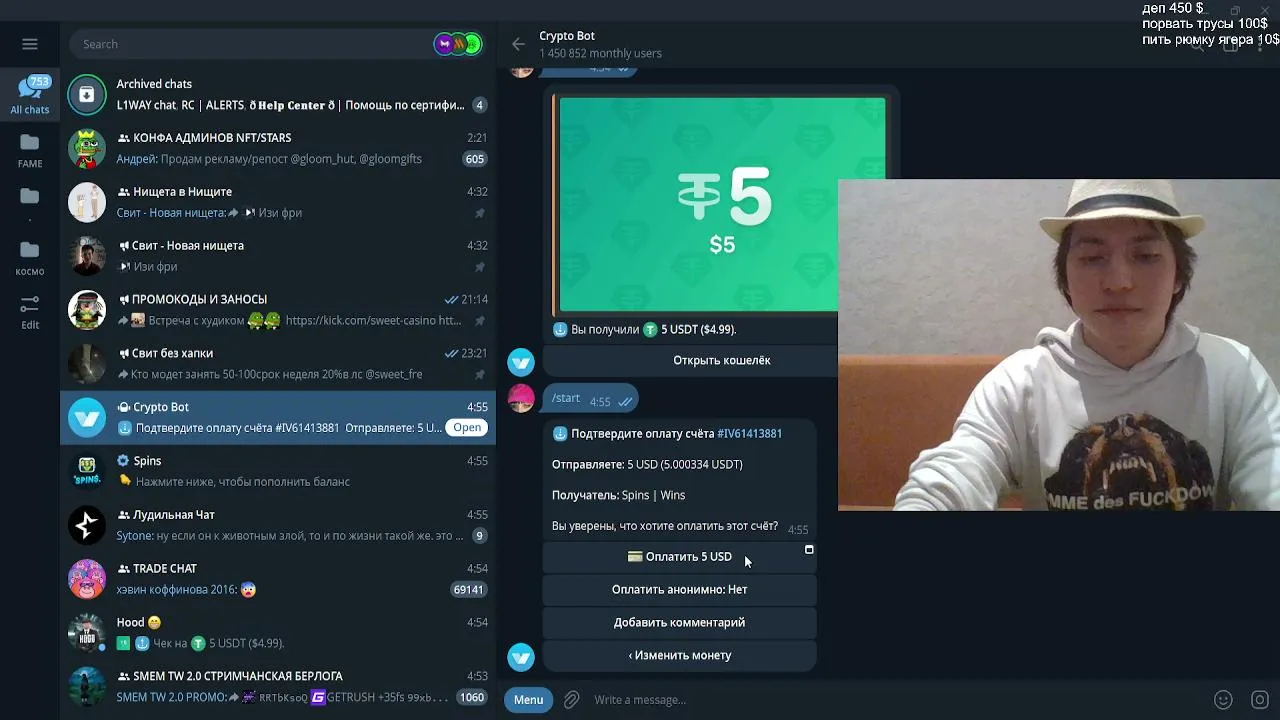Open the Свит без хапки channel

coord(278,364)
